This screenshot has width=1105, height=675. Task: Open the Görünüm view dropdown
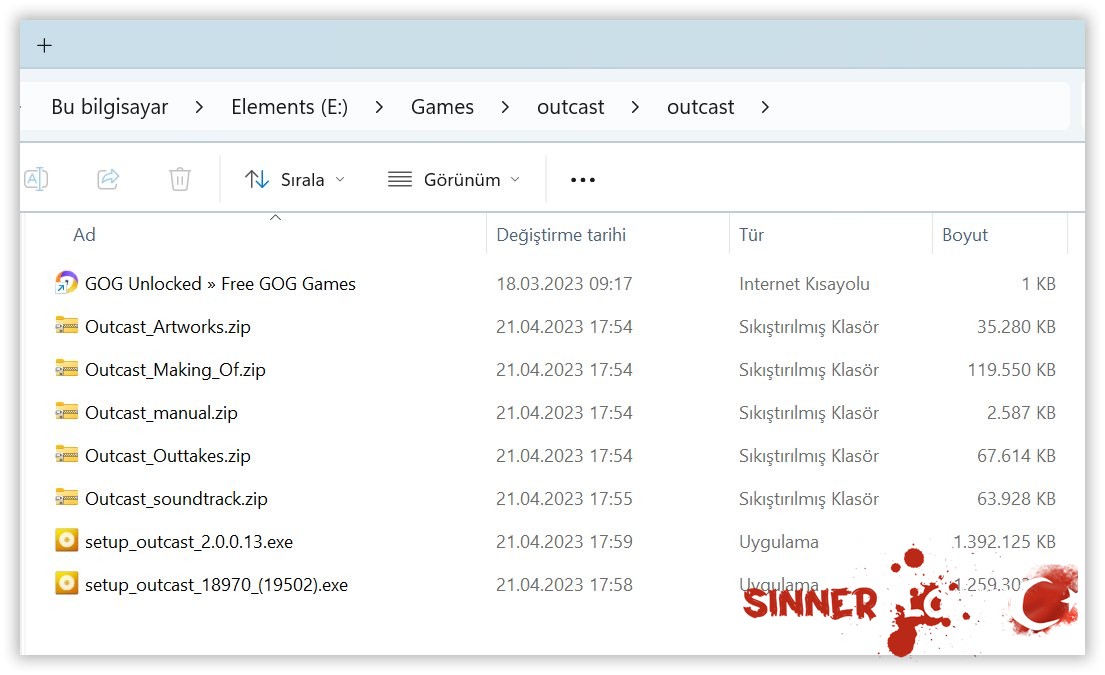tap(455, 180)
